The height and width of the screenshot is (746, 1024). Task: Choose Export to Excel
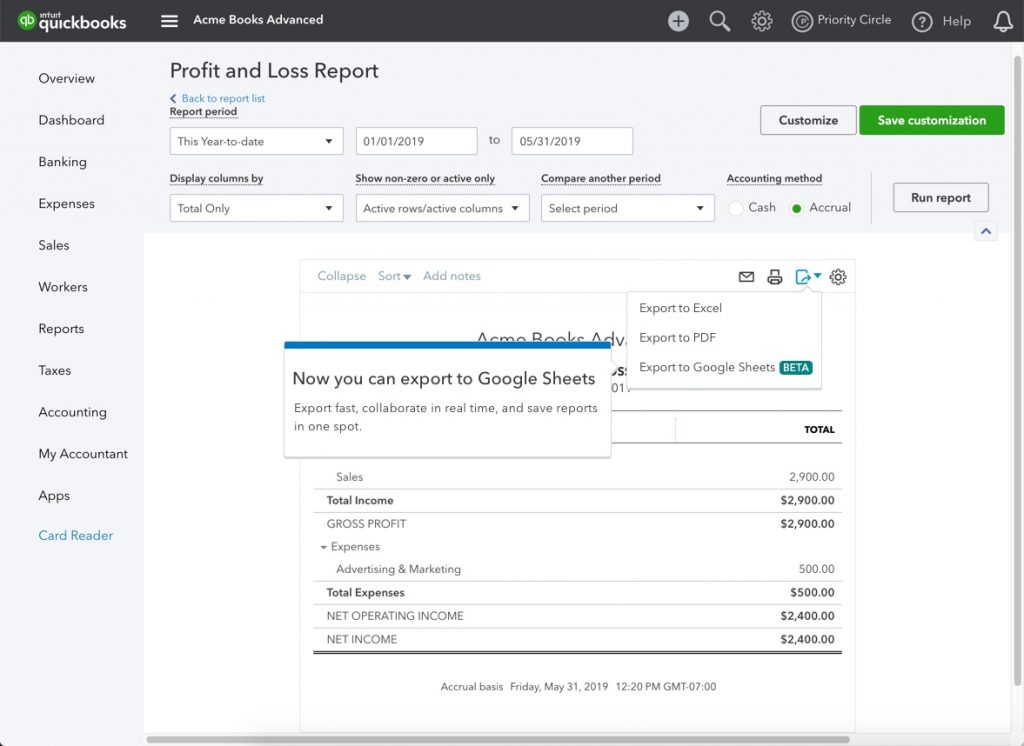point(680,308)
